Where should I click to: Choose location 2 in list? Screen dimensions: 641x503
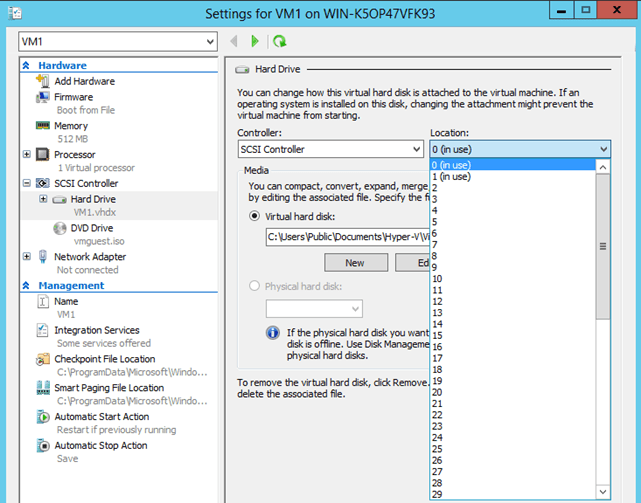point(513,188)
